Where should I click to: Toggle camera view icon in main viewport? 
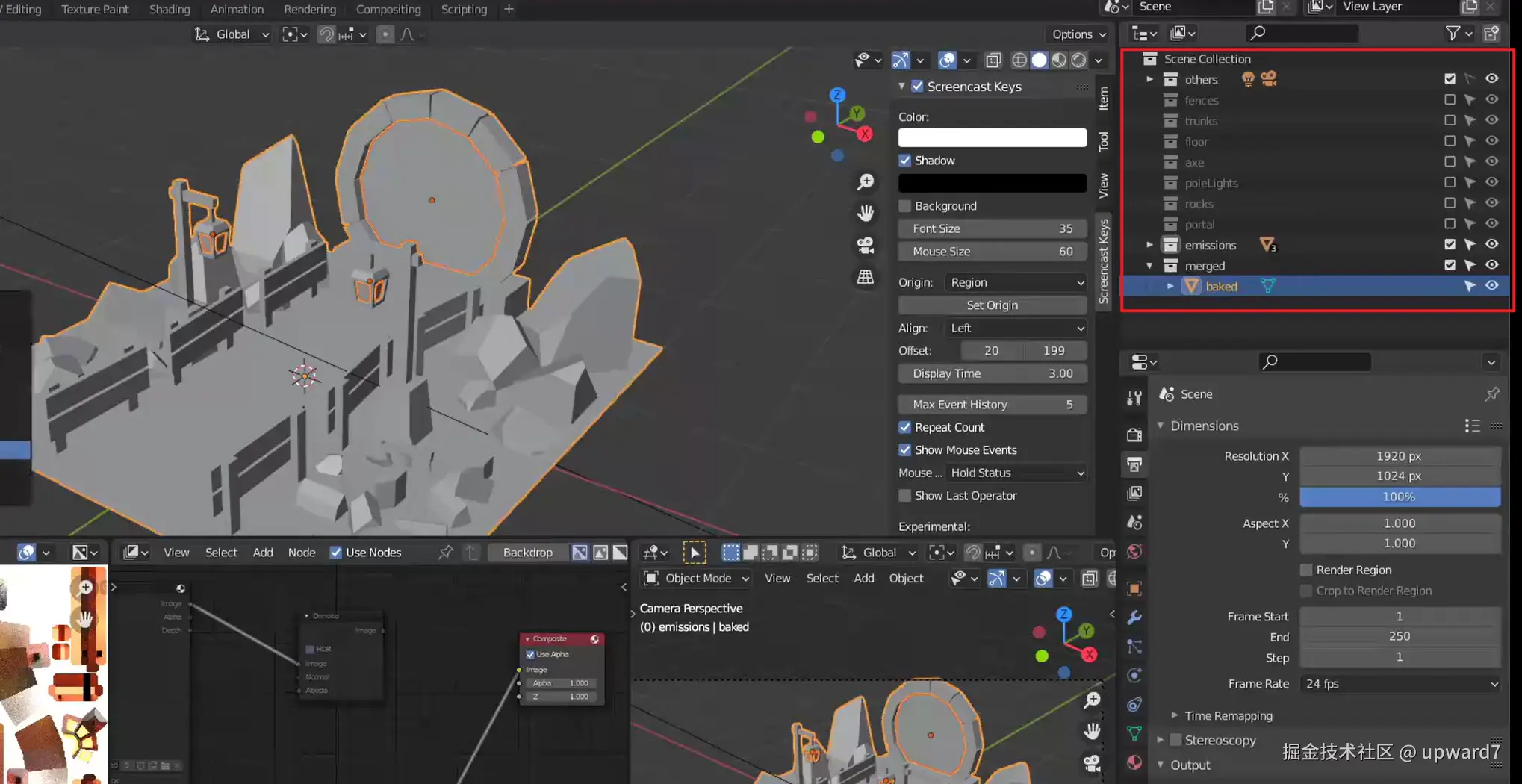866,245
